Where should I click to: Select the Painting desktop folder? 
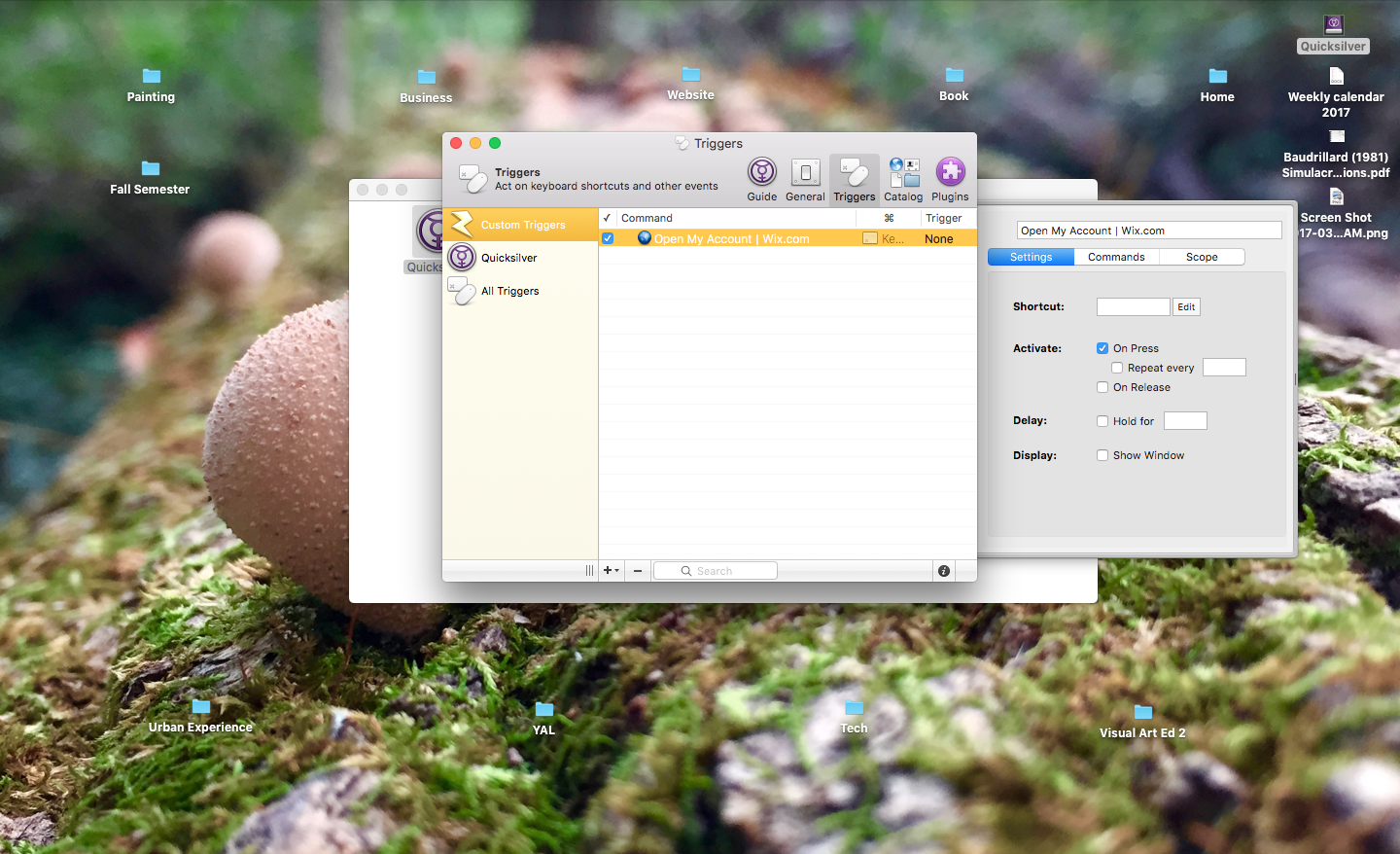pos(151,86)
